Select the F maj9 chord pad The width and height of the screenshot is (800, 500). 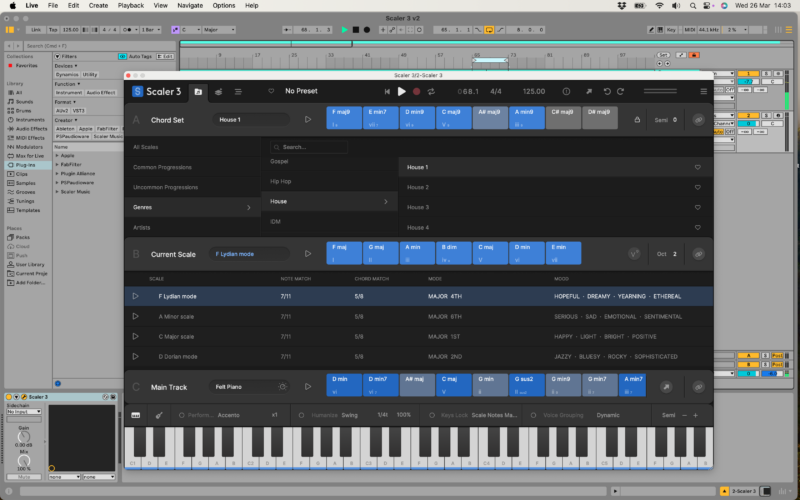(x=344, y=118)
